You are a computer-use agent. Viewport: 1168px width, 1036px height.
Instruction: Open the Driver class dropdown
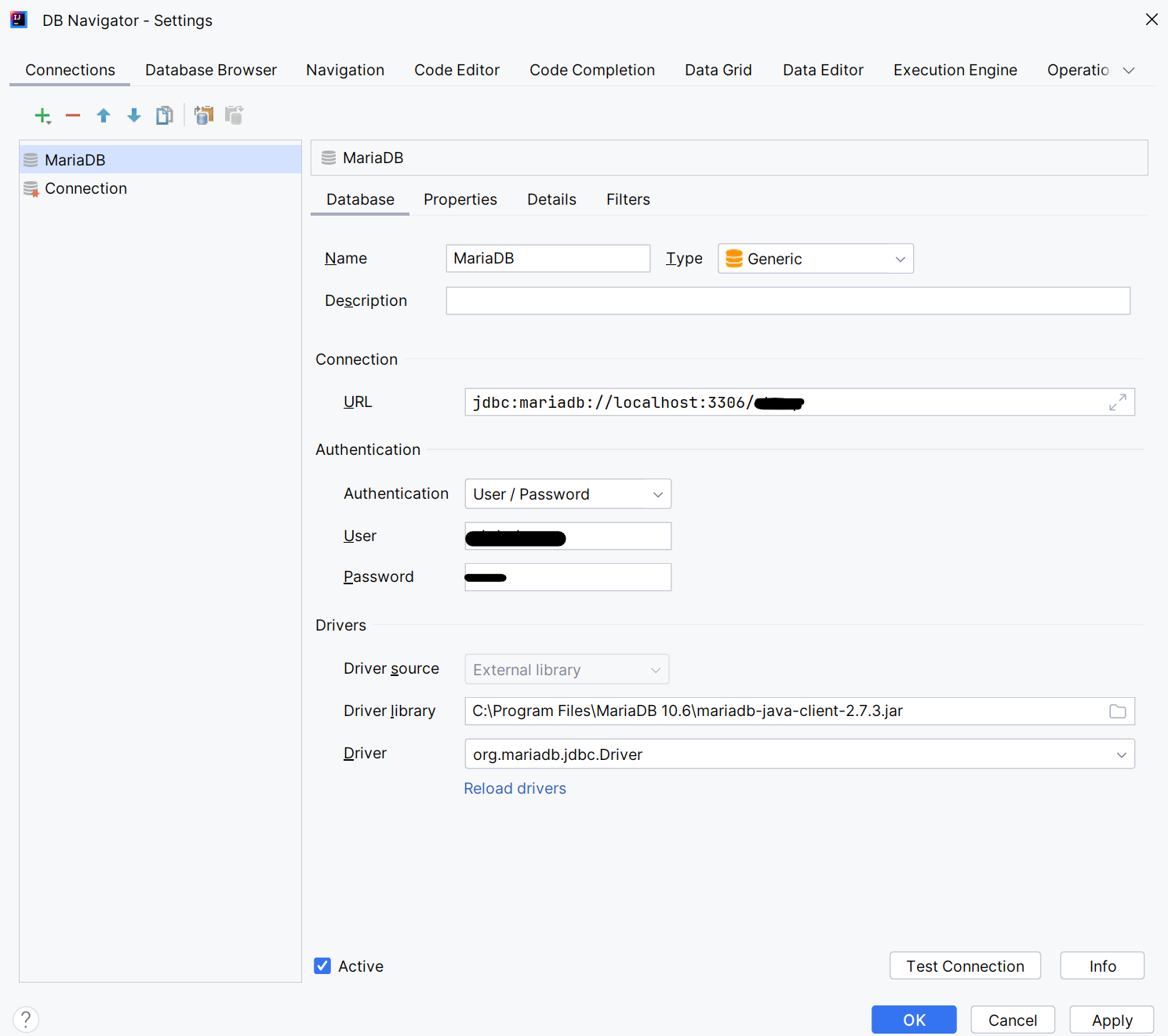point(800,754)
